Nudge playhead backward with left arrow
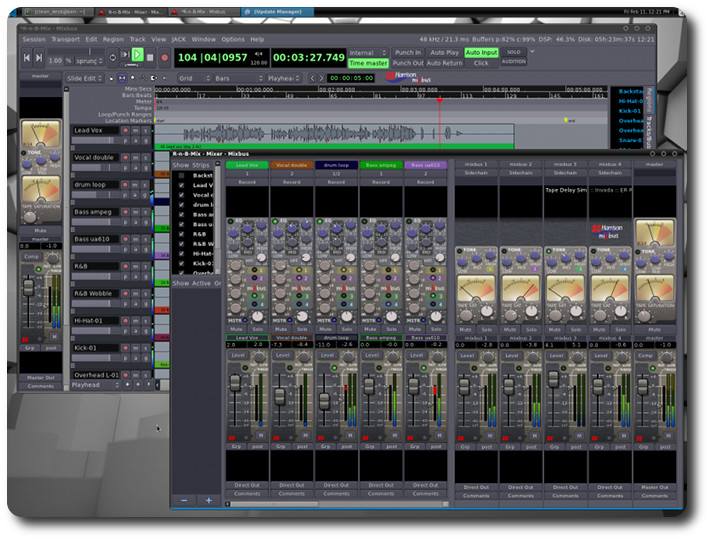The image size is (710, 540). coord(312,78)
